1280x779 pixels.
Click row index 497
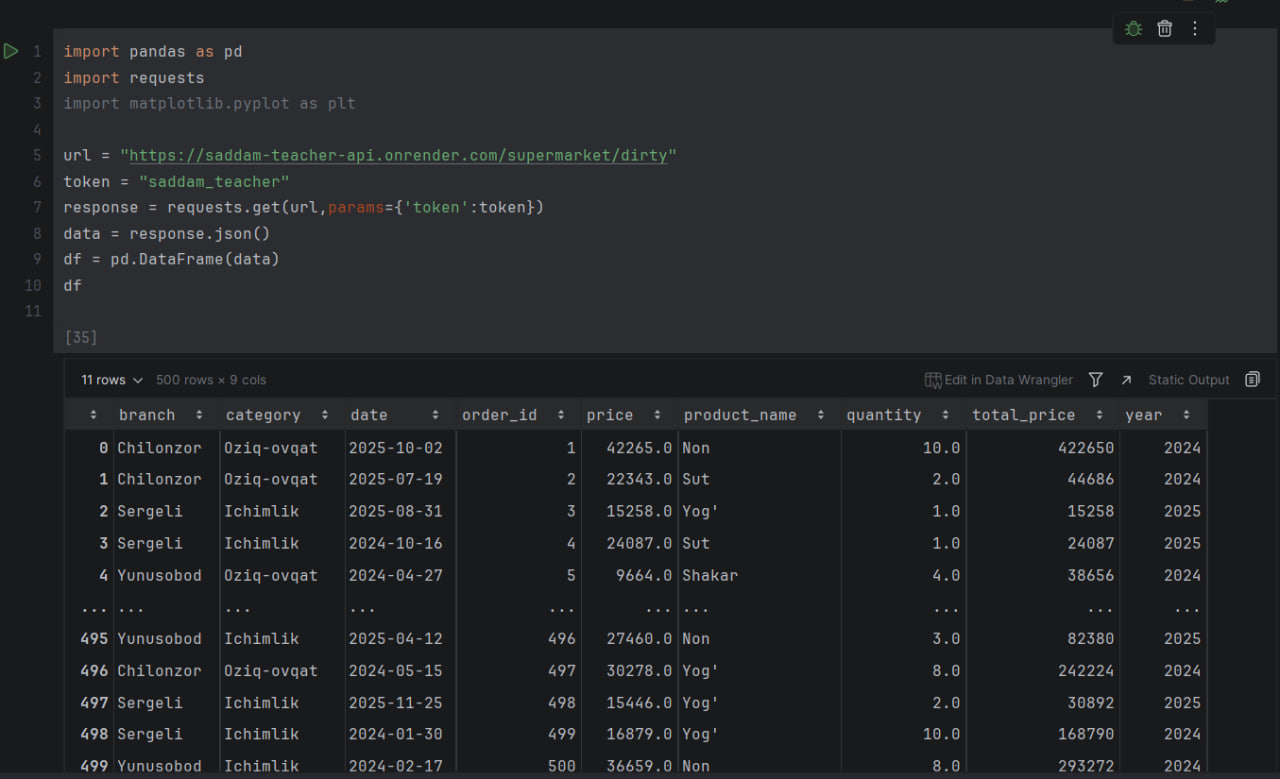94,703
